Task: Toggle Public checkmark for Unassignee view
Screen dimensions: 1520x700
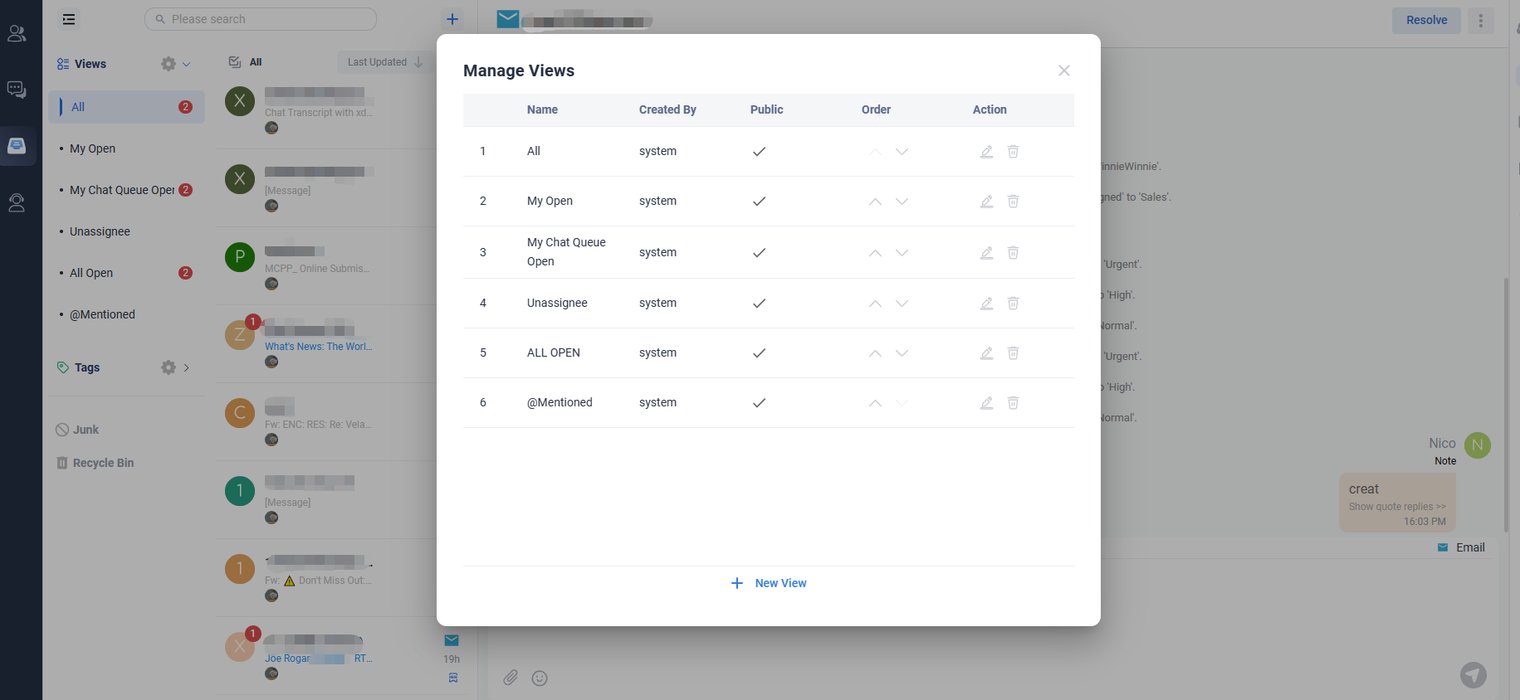Action: click(x=759, y=303)
